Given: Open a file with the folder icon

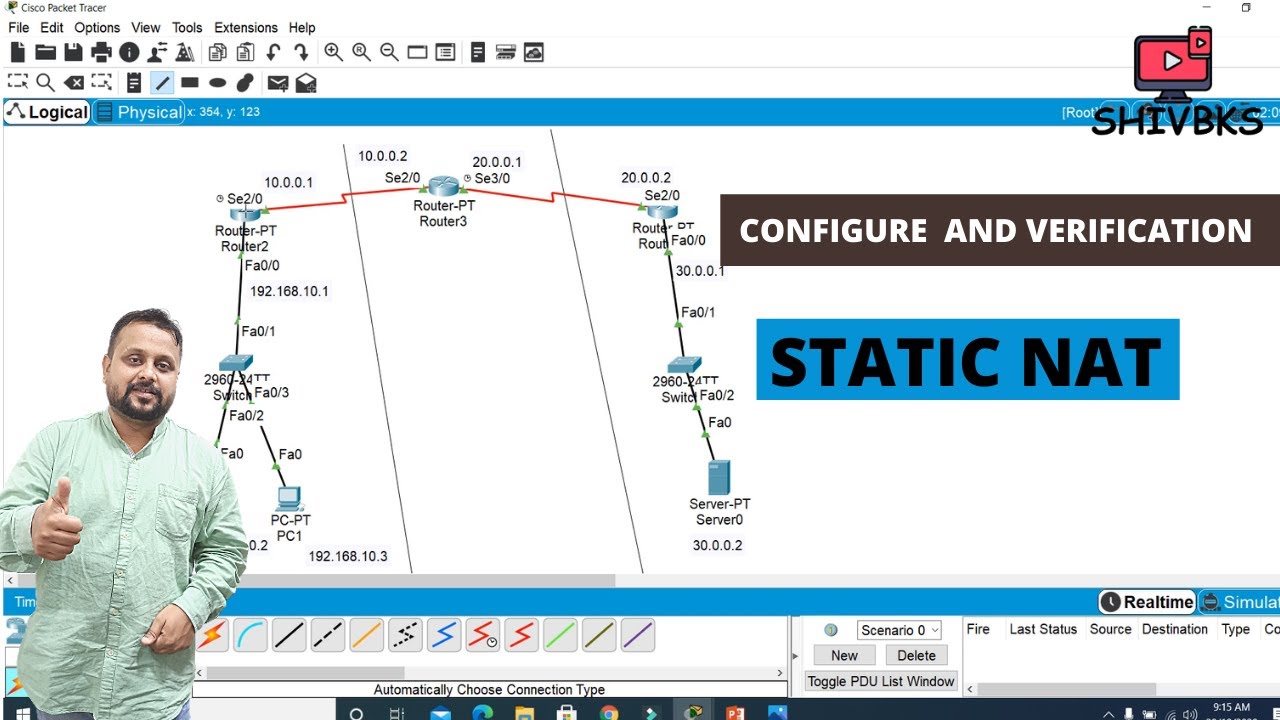Looking at the screenshot, I should click(x=45, y=53).
